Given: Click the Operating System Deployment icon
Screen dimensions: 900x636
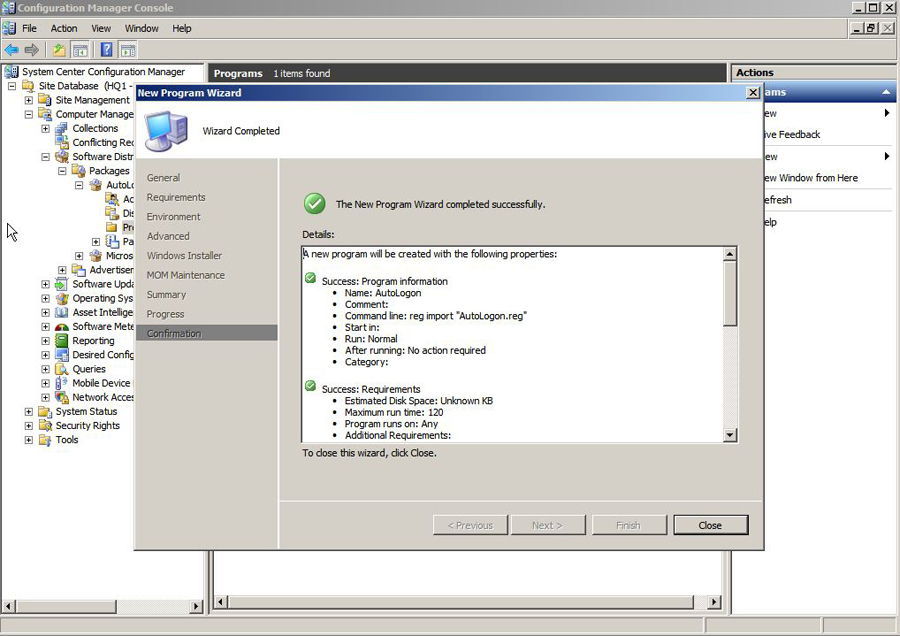Looking at the screenshot, I should (61, 298).
